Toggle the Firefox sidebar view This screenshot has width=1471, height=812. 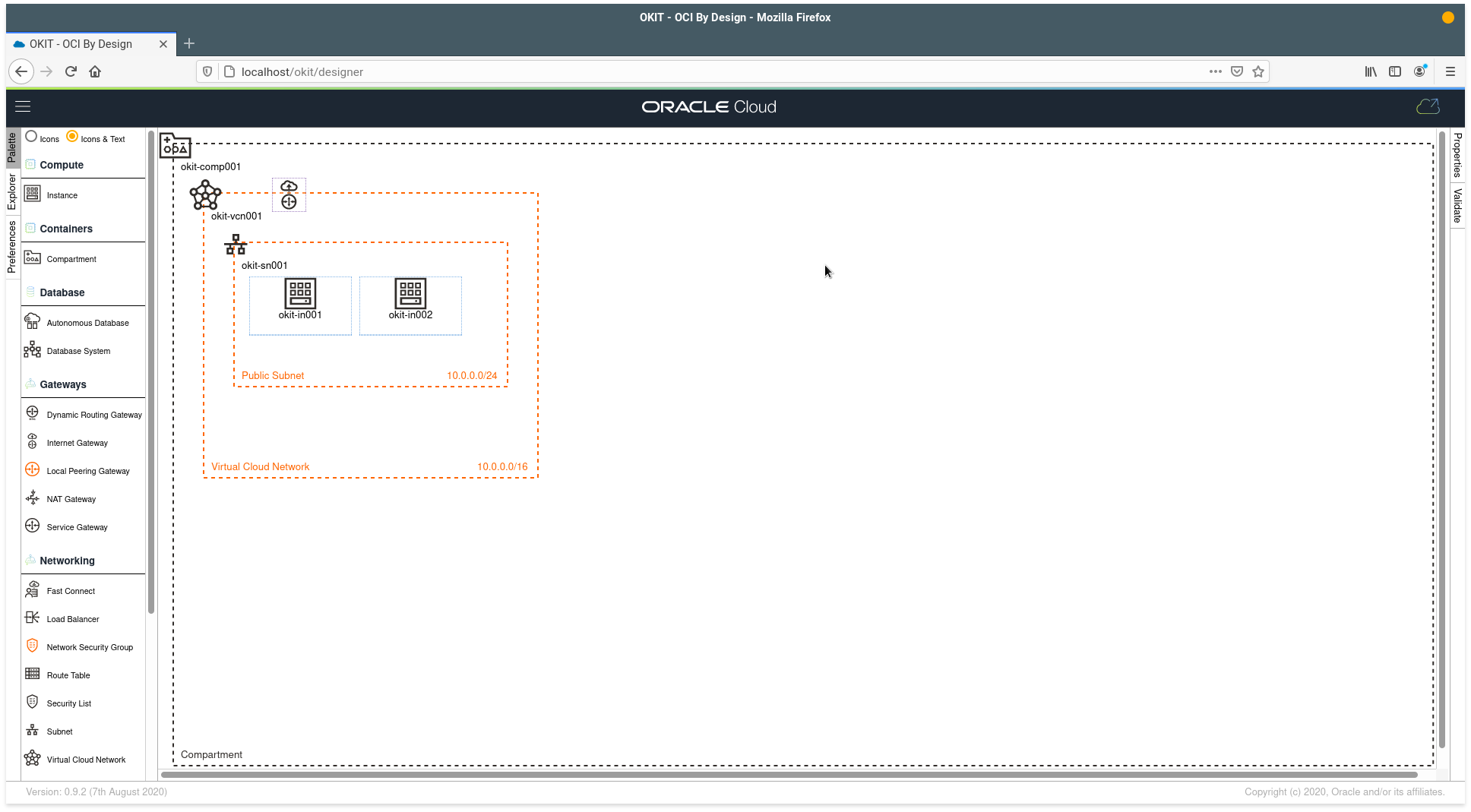[x=1395, y=71]
